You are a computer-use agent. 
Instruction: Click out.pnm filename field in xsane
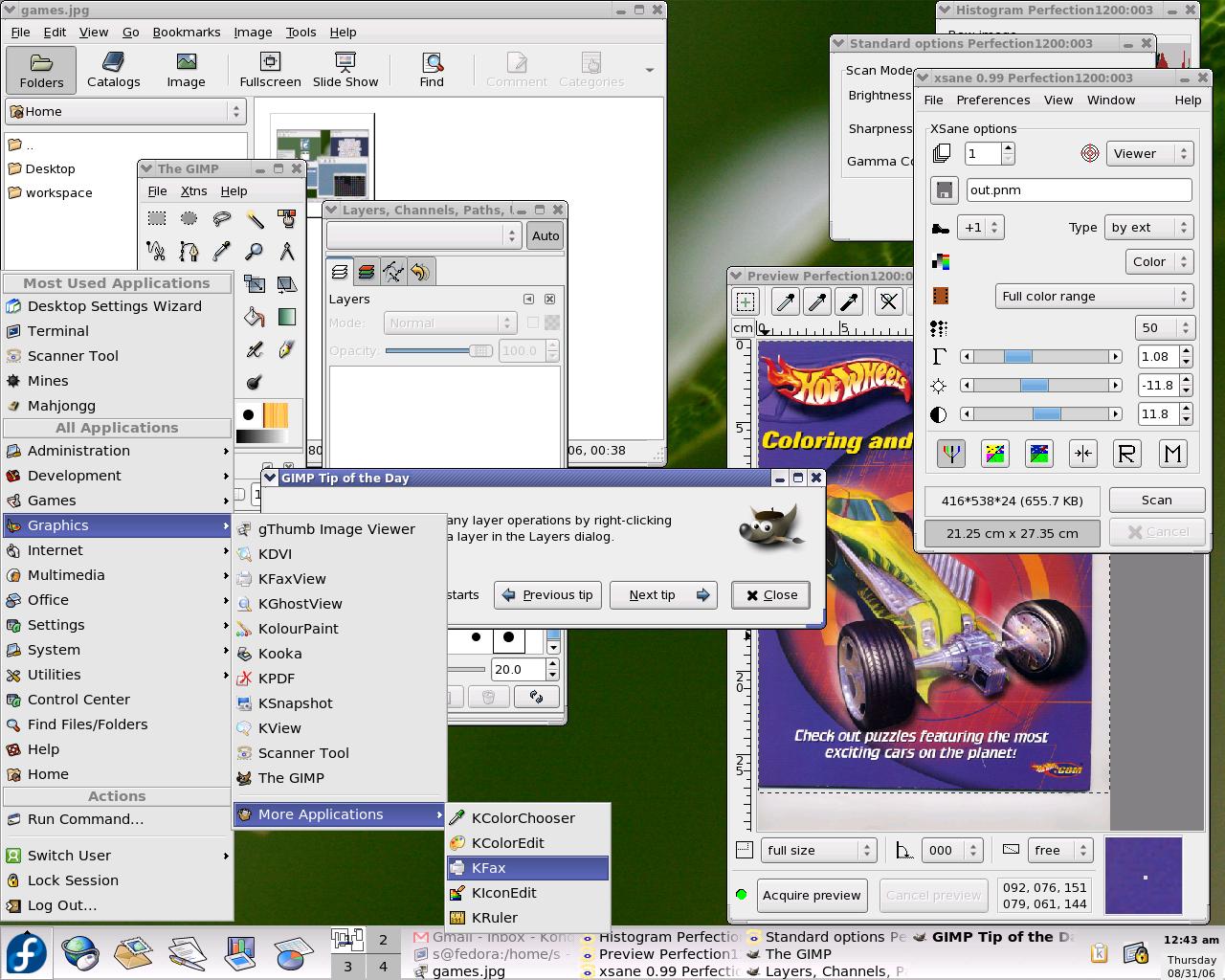coord(1079,189)
